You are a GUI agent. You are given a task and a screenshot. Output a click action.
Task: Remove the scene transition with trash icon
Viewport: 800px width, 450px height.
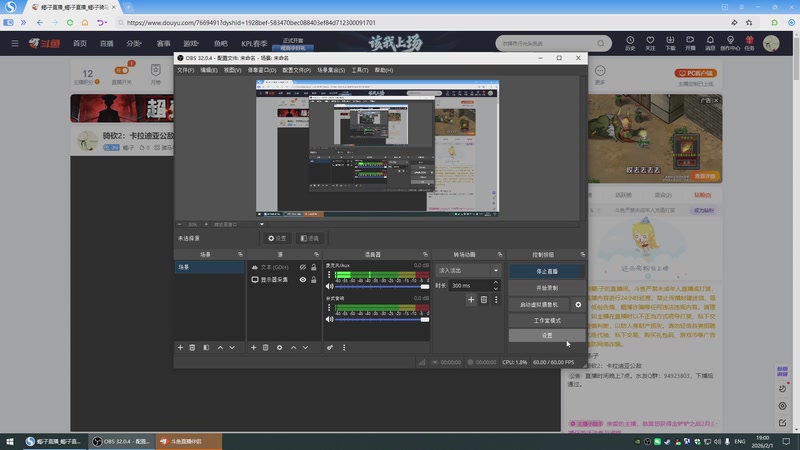tap(484, 299)
